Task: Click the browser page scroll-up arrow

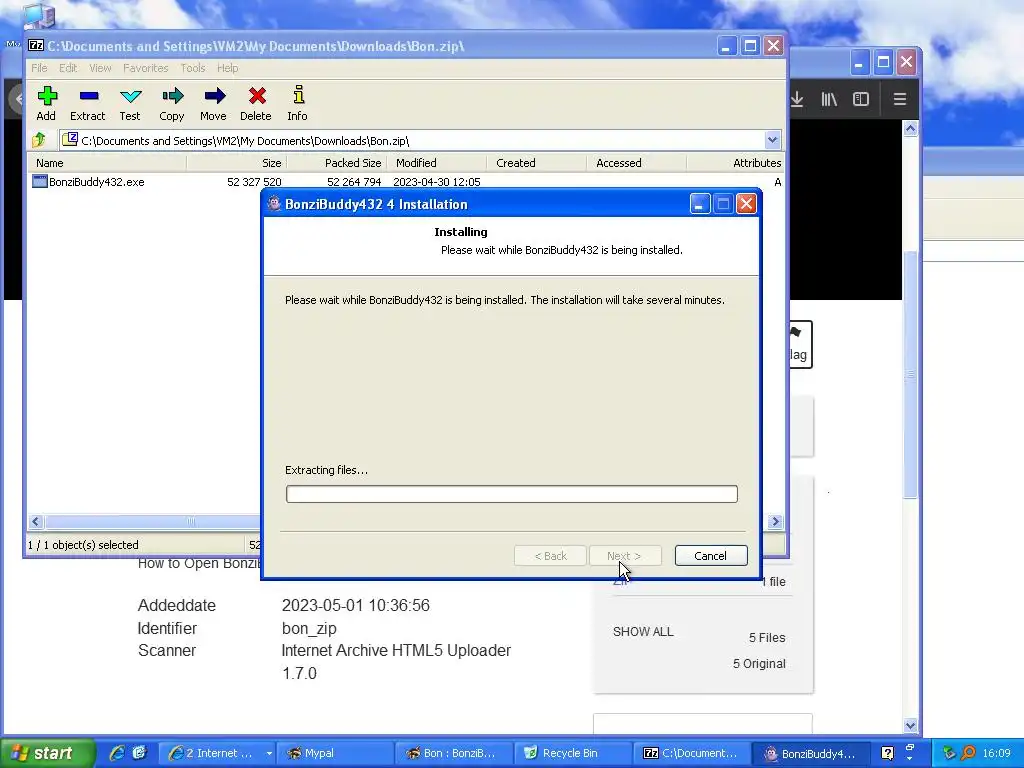Action: [x=910, y=129]
